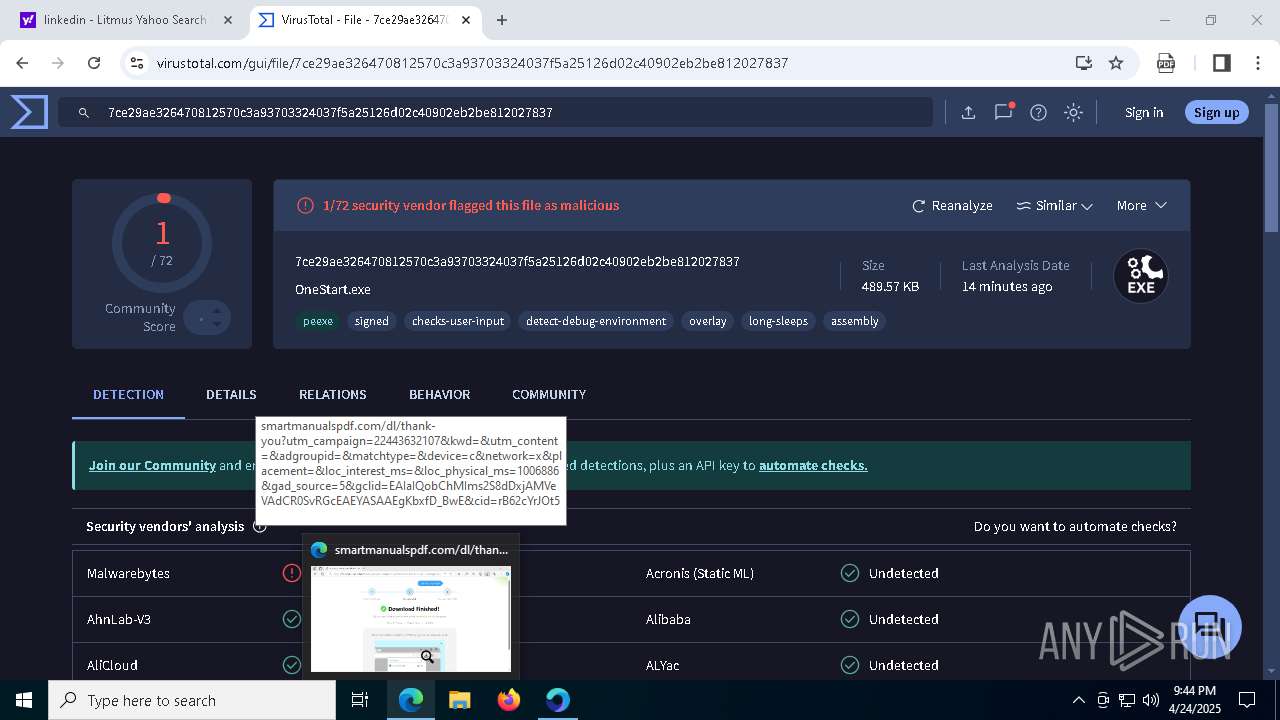Open the smartmanualspdf Edge preview thumbnail
The height and width of the screenshot is (720, 1280).
tap(411, 619)
